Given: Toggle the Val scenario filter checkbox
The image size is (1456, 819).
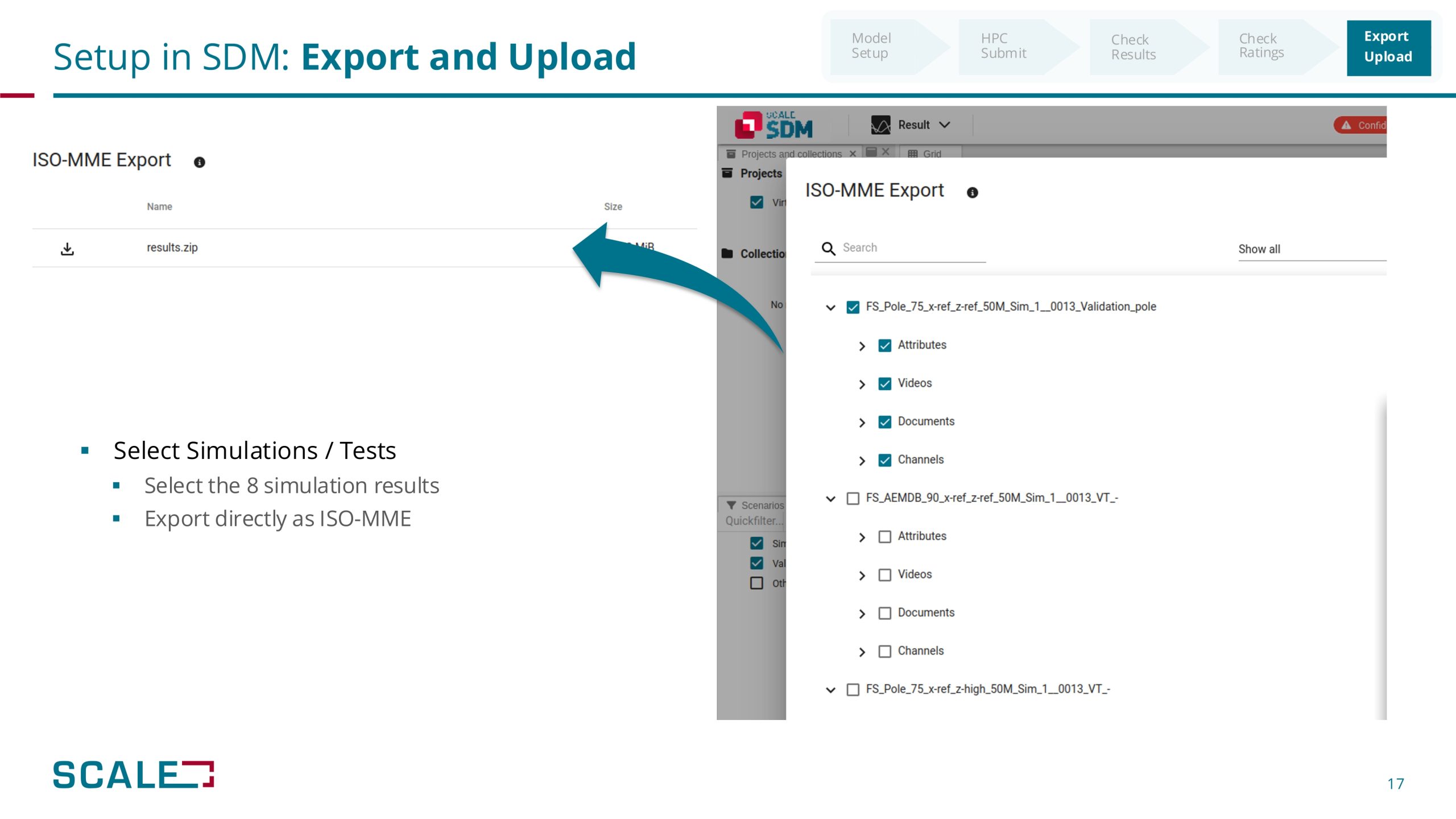Looking at the screenshot, I should [x=756, y=563].
